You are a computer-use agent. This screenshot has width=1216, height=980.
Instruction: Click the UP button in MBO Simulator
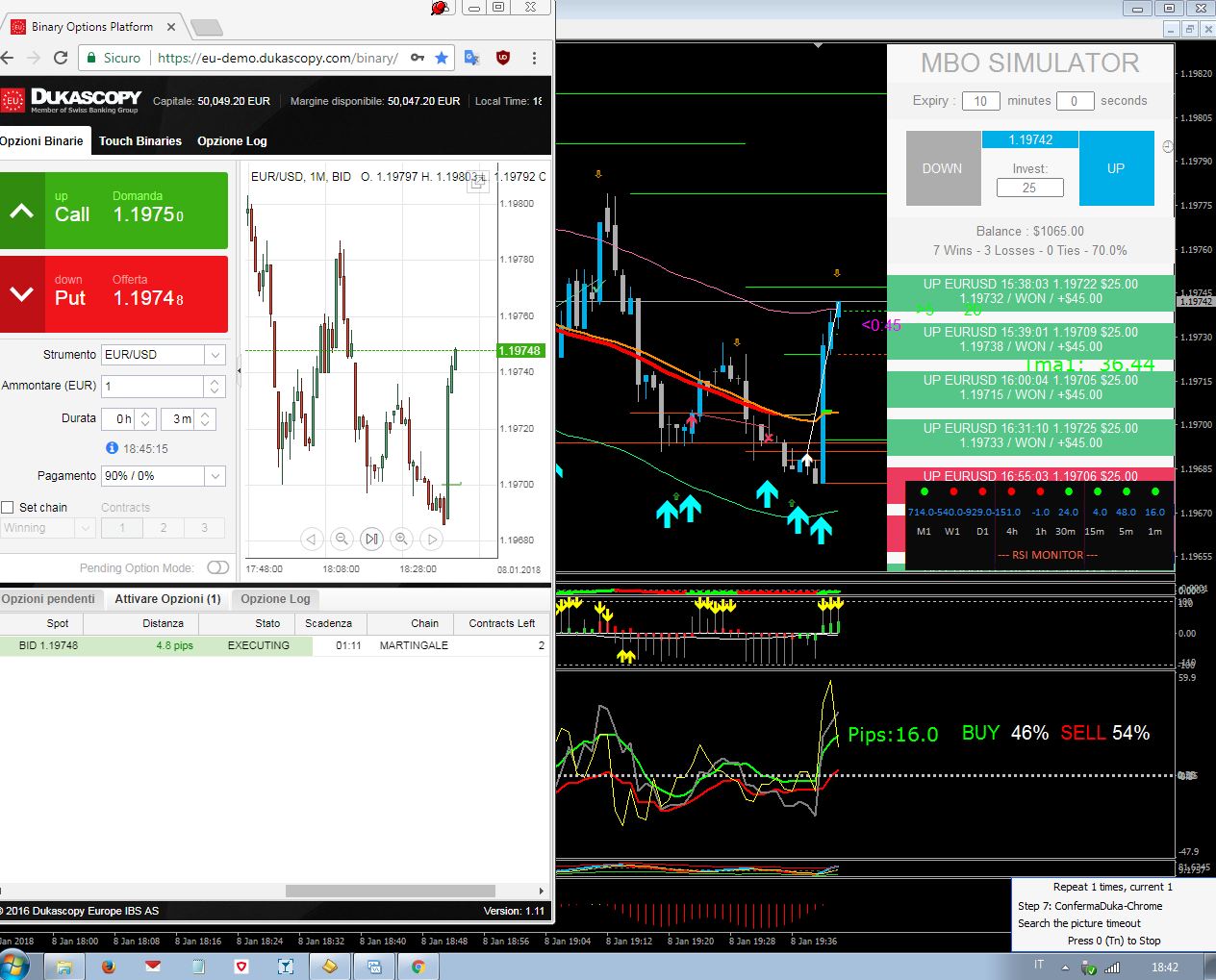pos(1116,168)
